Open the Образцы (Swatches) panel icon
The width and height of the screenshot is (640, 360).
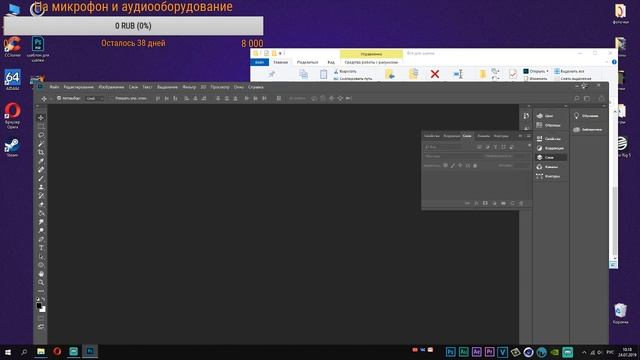(540, 125)
